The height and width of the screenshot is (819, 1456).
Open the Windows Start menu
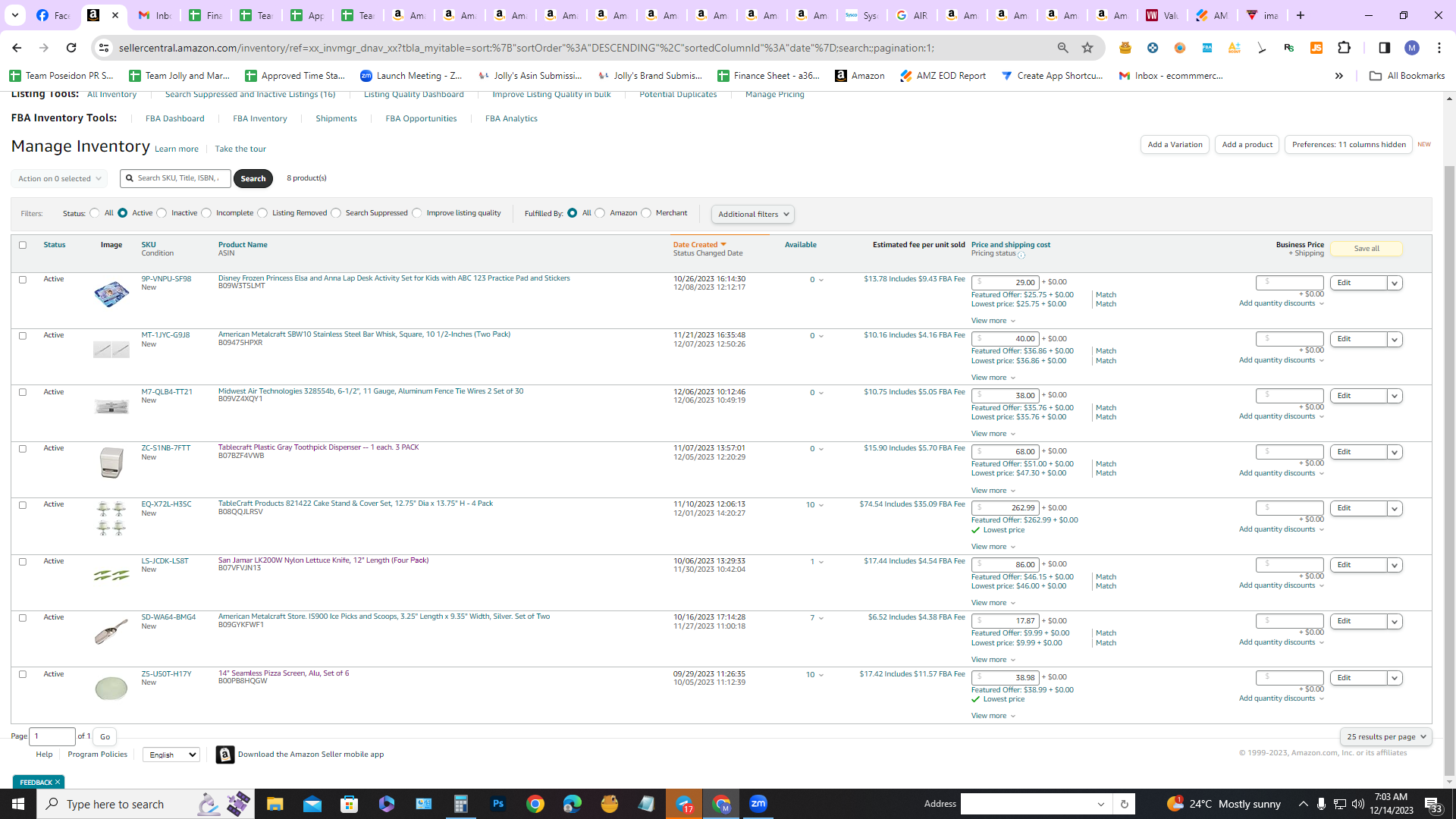pos(18,804)
